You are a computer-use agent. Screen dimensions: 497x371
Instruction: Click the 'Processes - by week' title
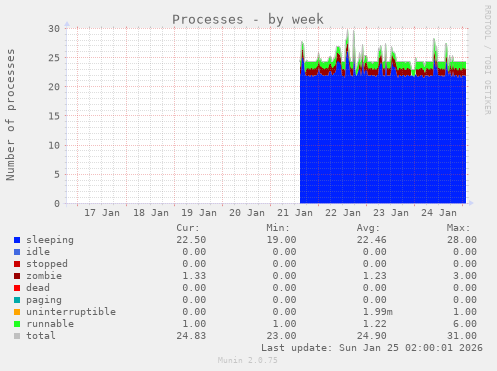248,19
